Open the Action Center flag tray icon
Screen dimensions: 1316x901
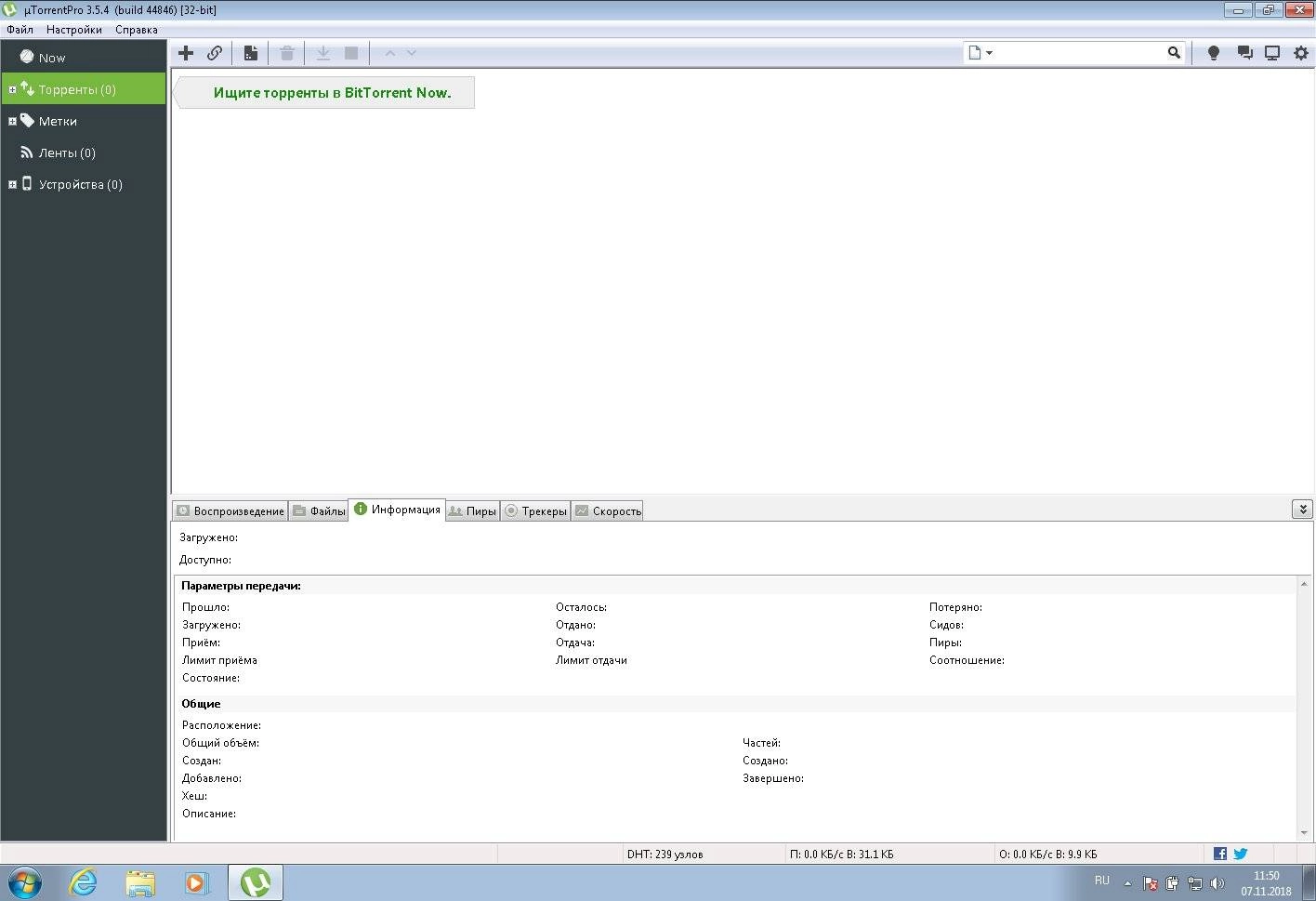[1151, 883]
